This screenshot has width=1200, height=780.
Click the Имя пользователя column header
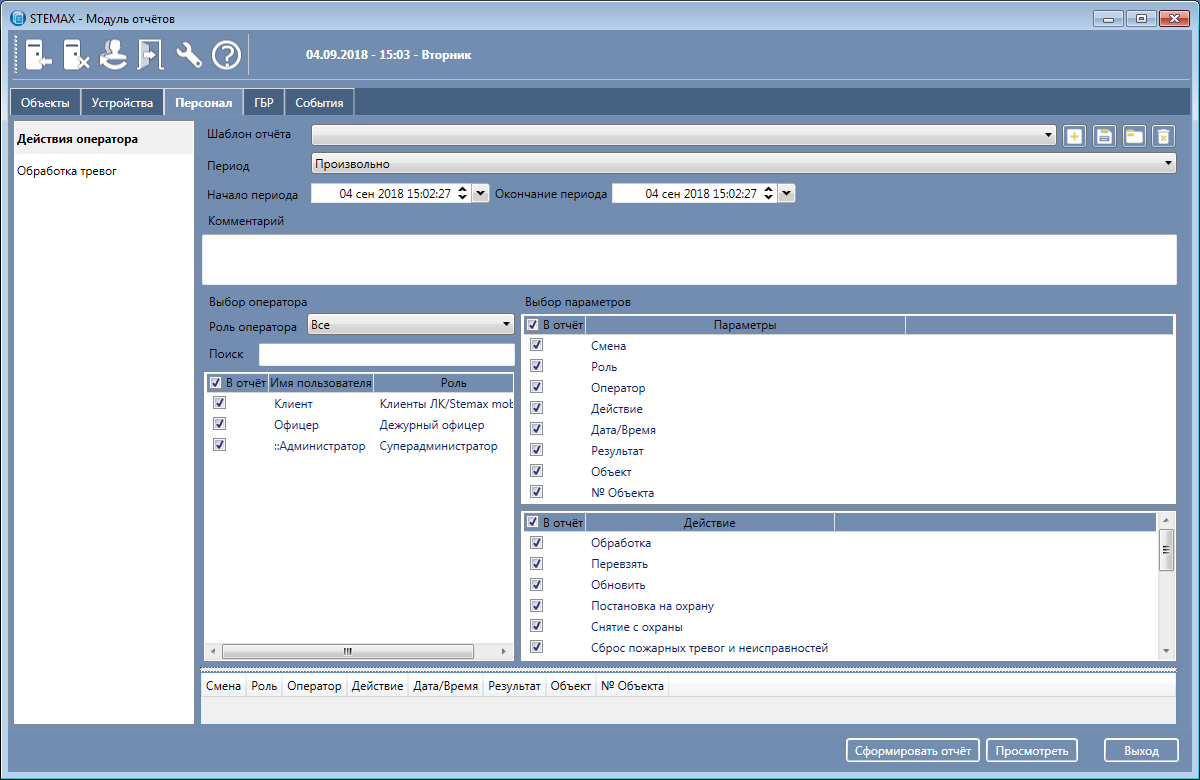pyautogui.click(x=320, y=383)
